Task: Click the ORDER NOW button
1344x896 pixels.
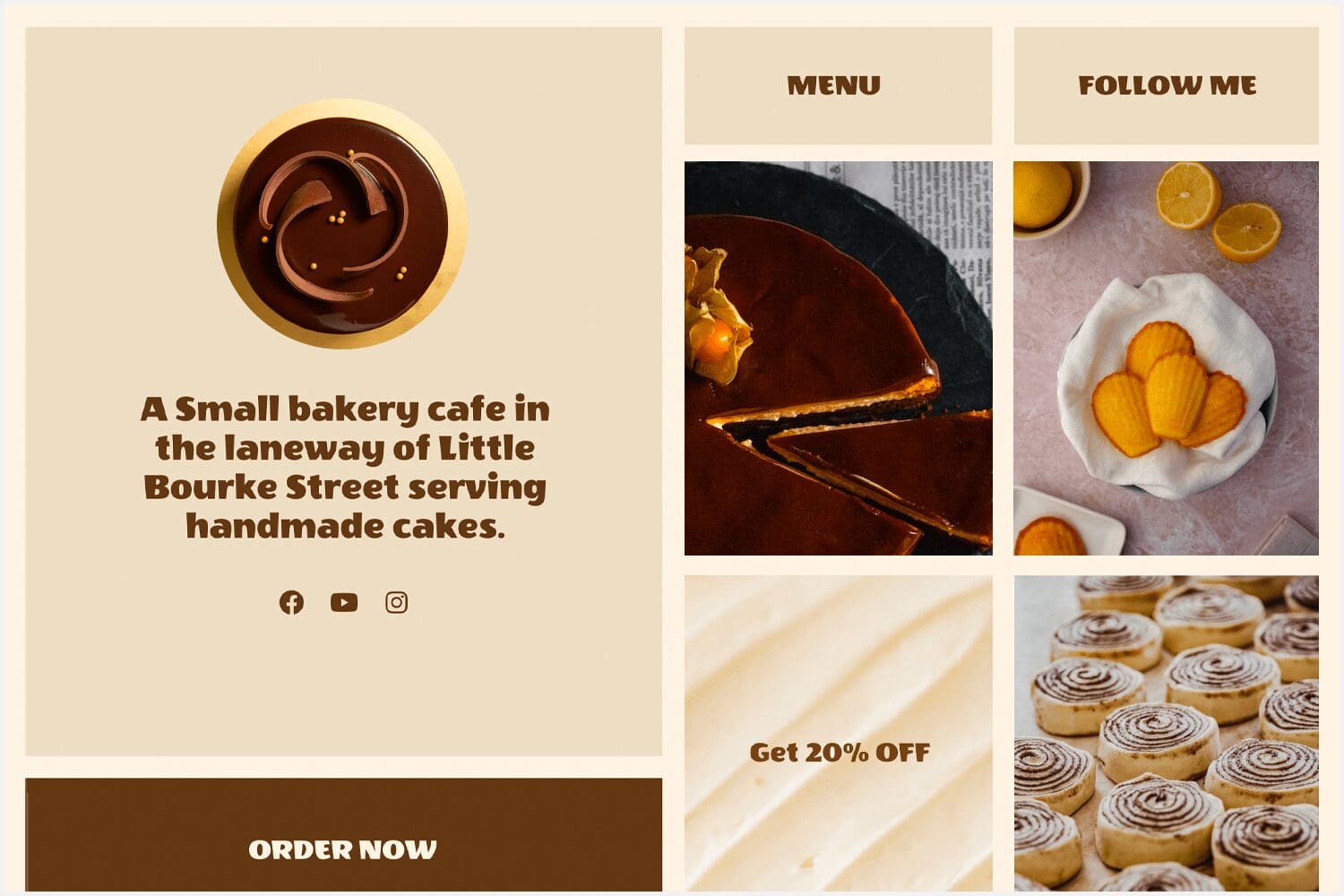Action: tap(343, 835)
